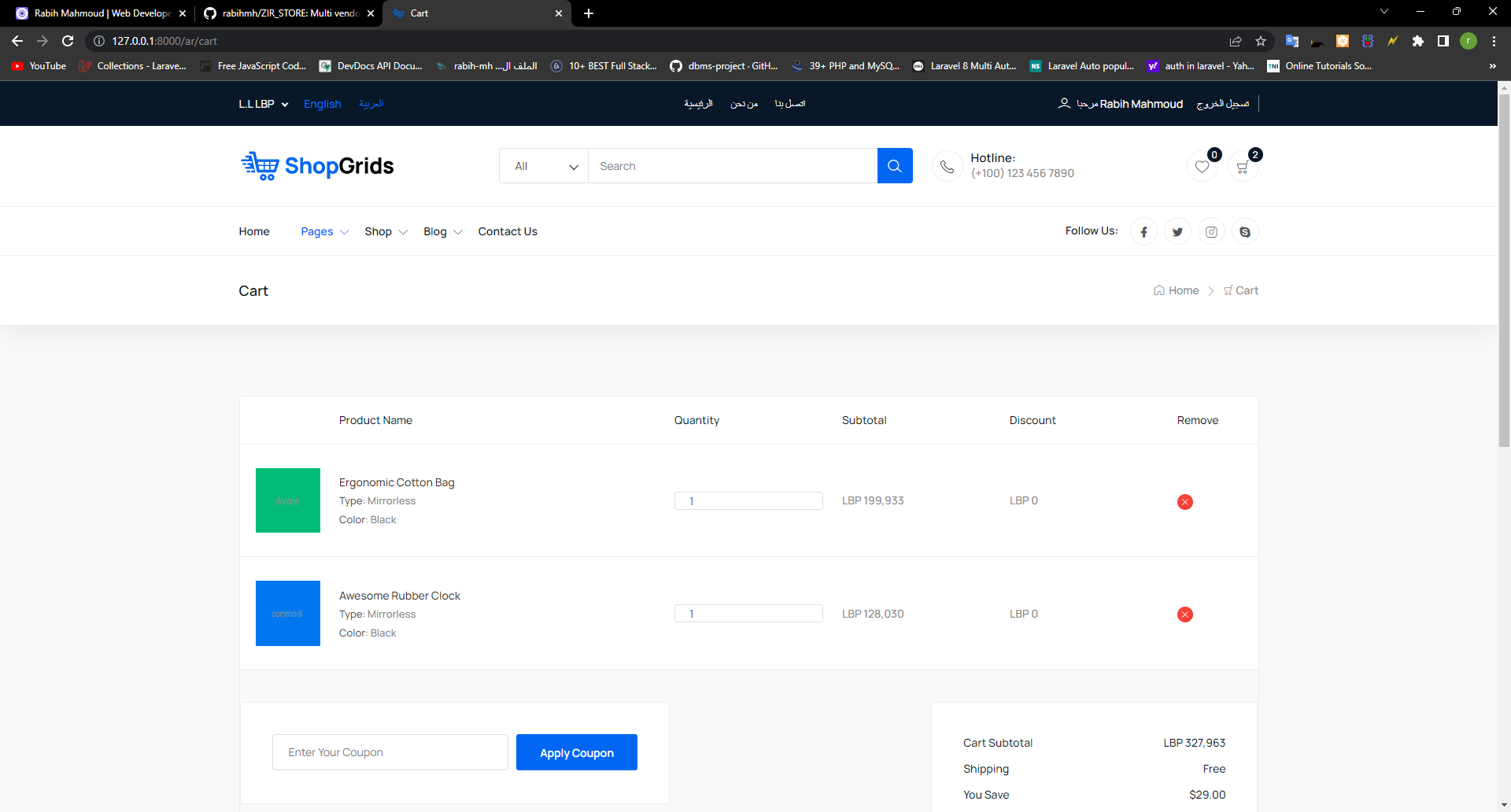
Task: Open the من نحن top bar link
Action: point(744,104)
